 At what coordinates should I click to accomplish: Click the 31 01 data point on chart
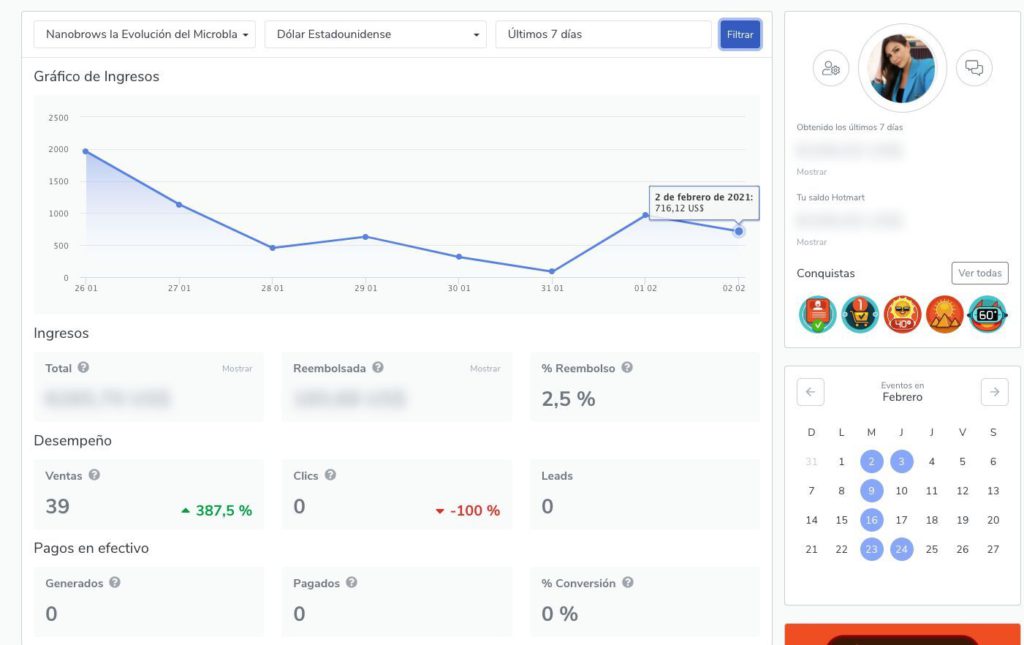click(x=552, y=271)
